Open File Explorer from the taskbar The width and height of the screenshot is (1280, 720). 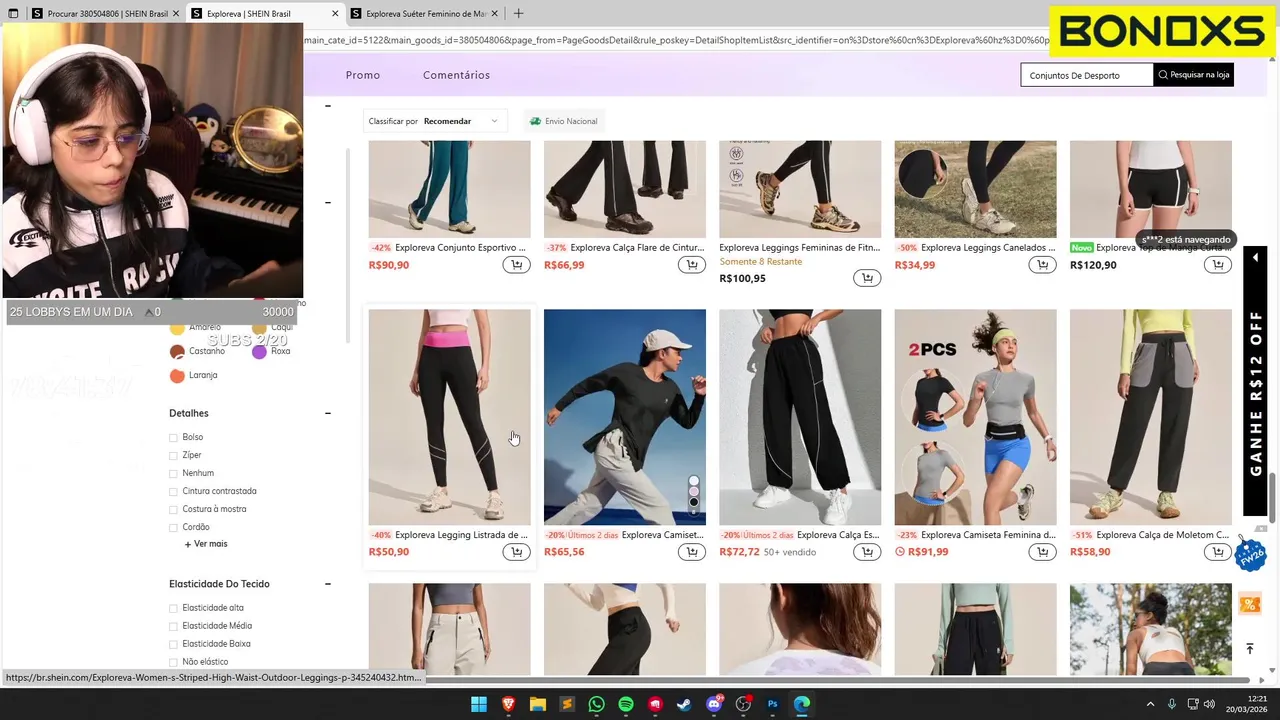pyautogui.click(x=537, y=704)
